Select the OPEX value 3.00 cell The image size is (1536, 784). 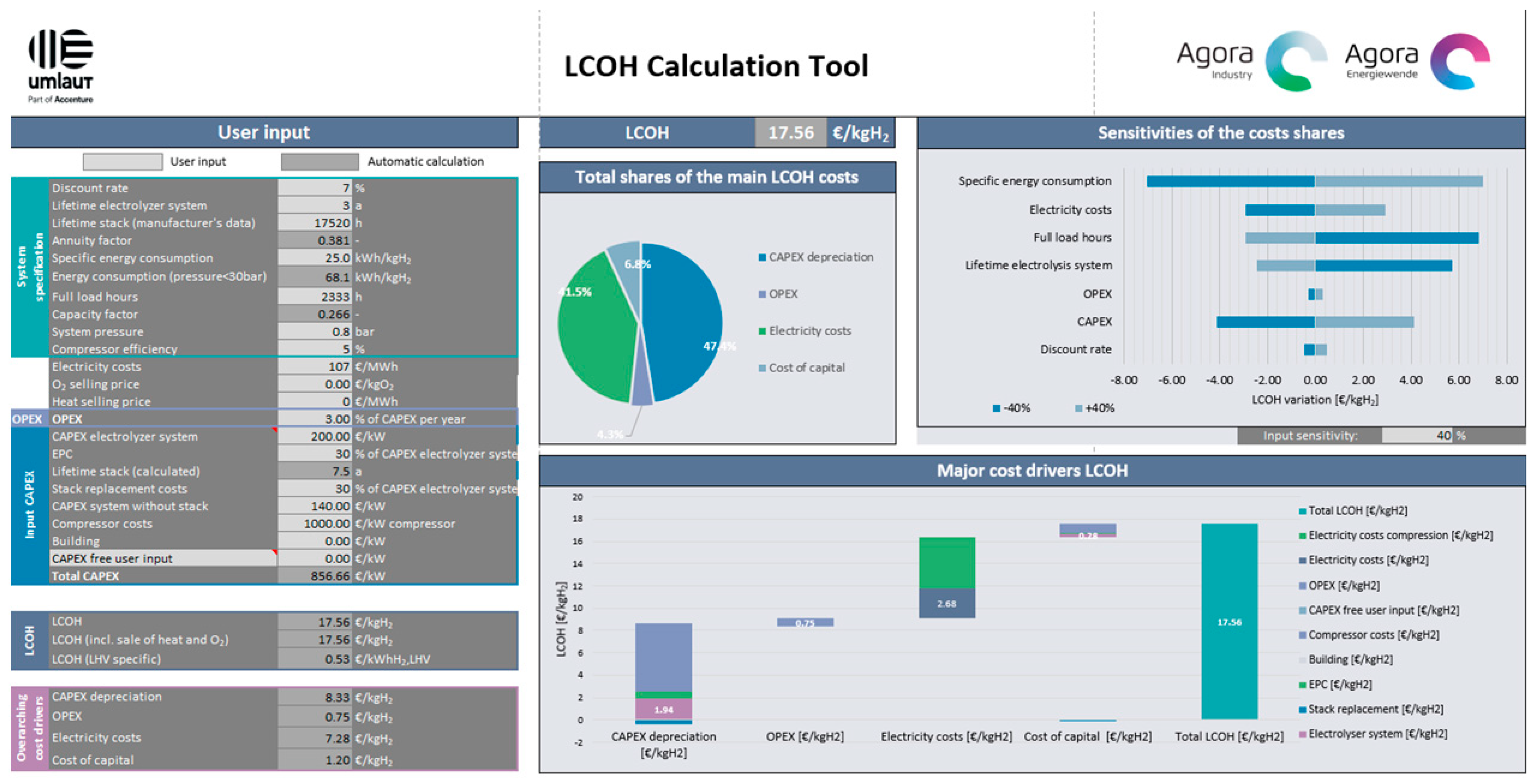[x=314, y=418]
